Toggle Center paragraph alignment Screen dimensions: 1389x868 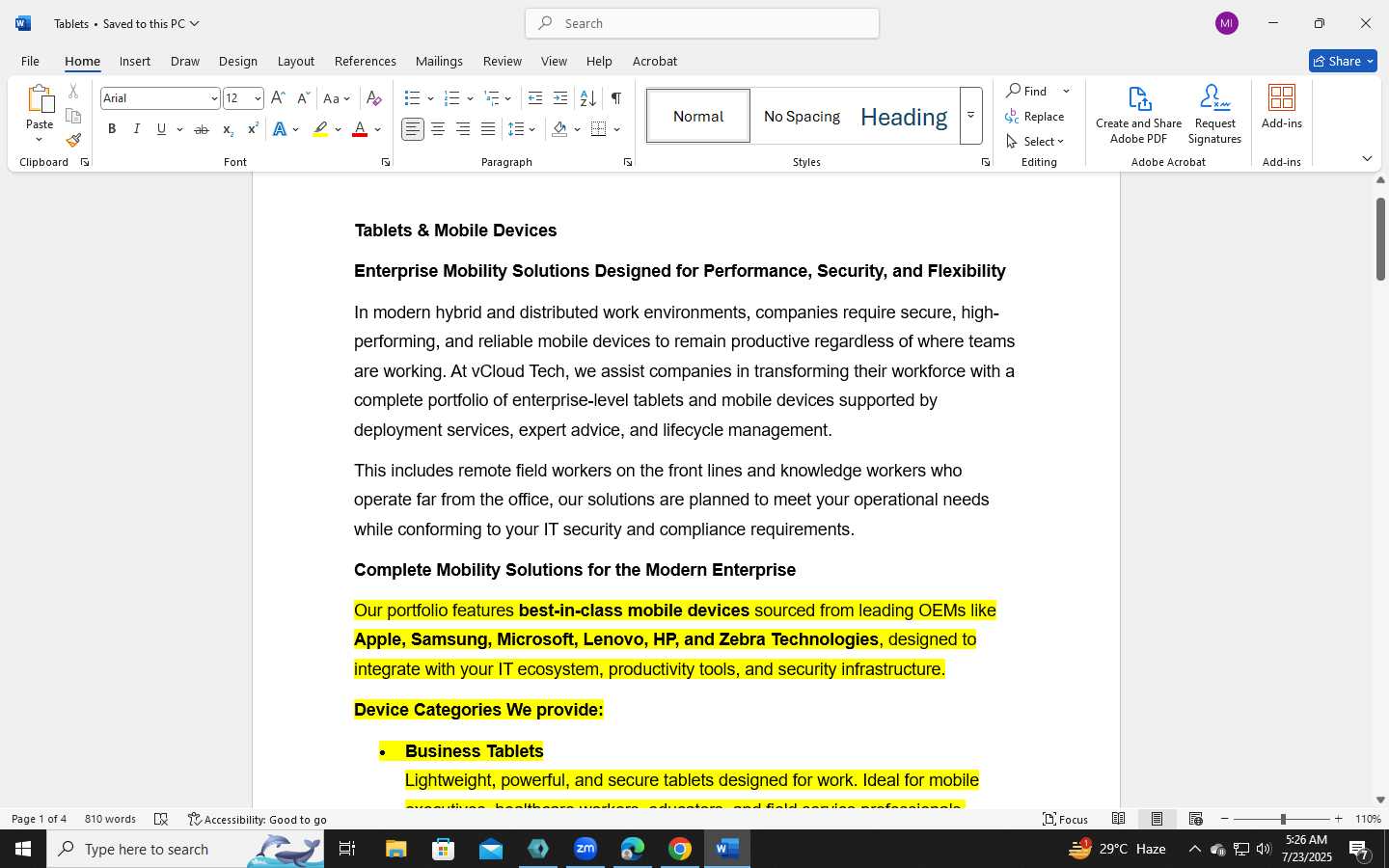[438, 129]
